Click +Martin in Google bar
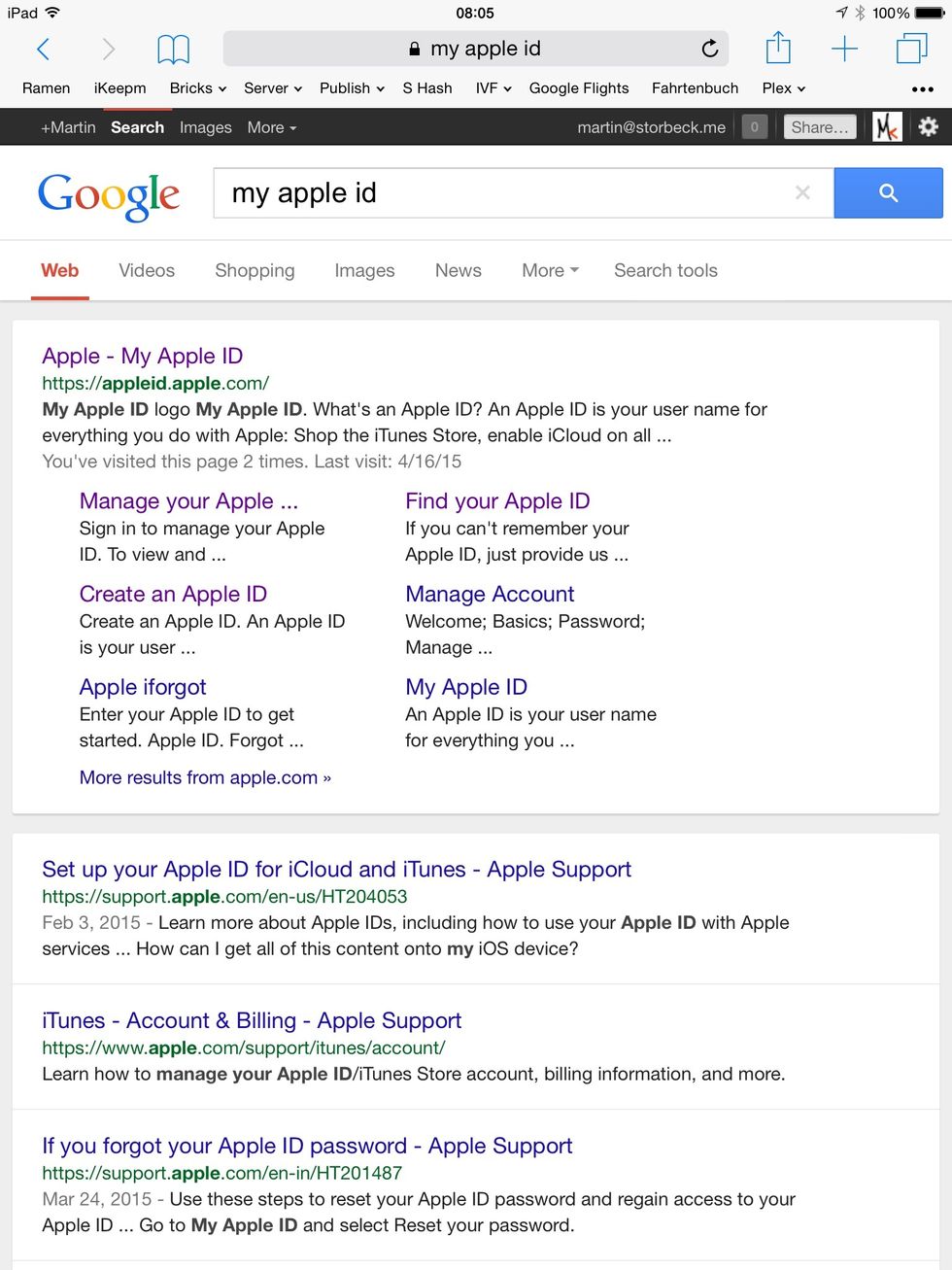The image size is (952, 1270). [x=68, y=127]
